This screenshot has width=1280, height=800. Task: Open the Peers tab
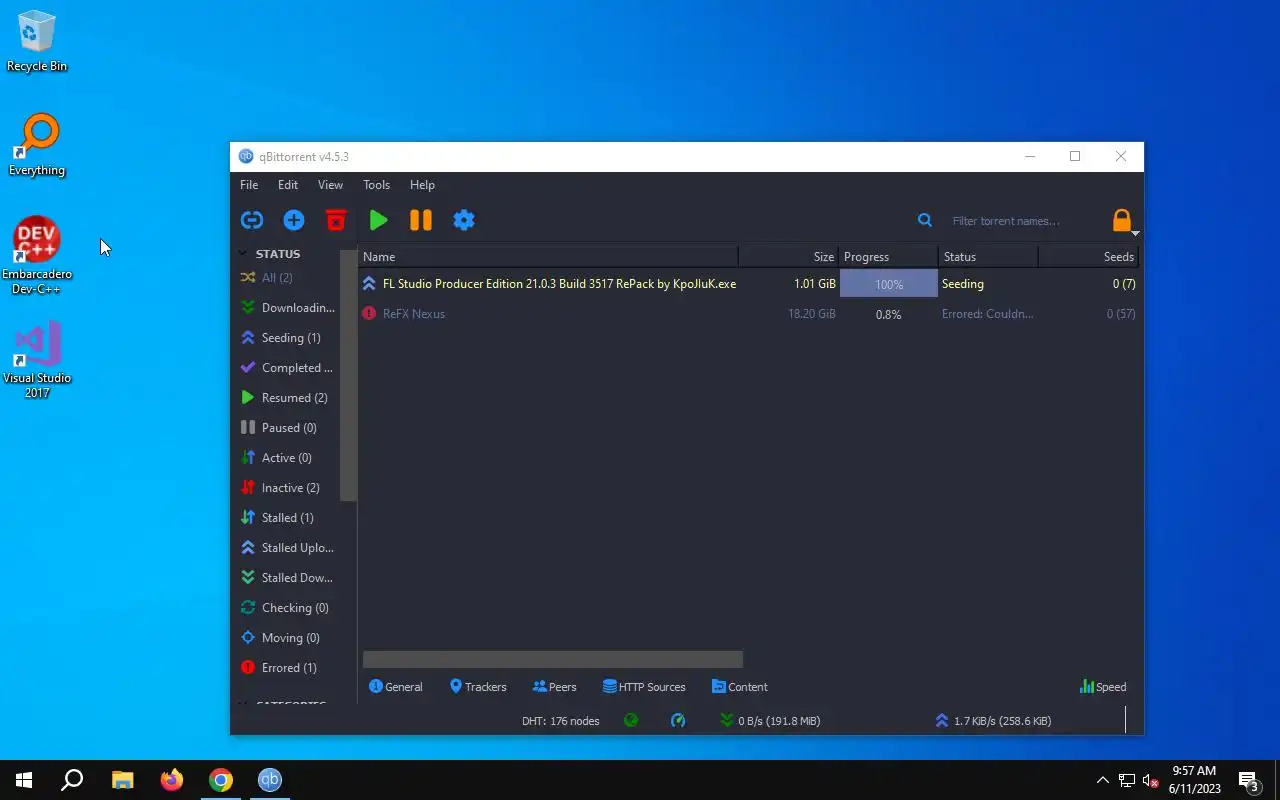click(x=555, y=687)
